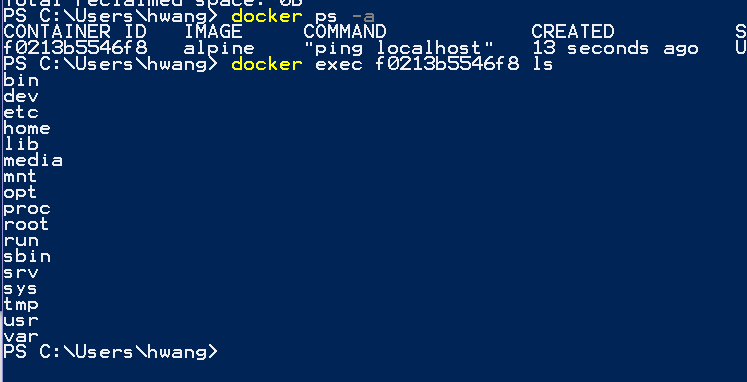
Task: Click the yellow docker word in ps command
Action: click(x=267, y=16)
